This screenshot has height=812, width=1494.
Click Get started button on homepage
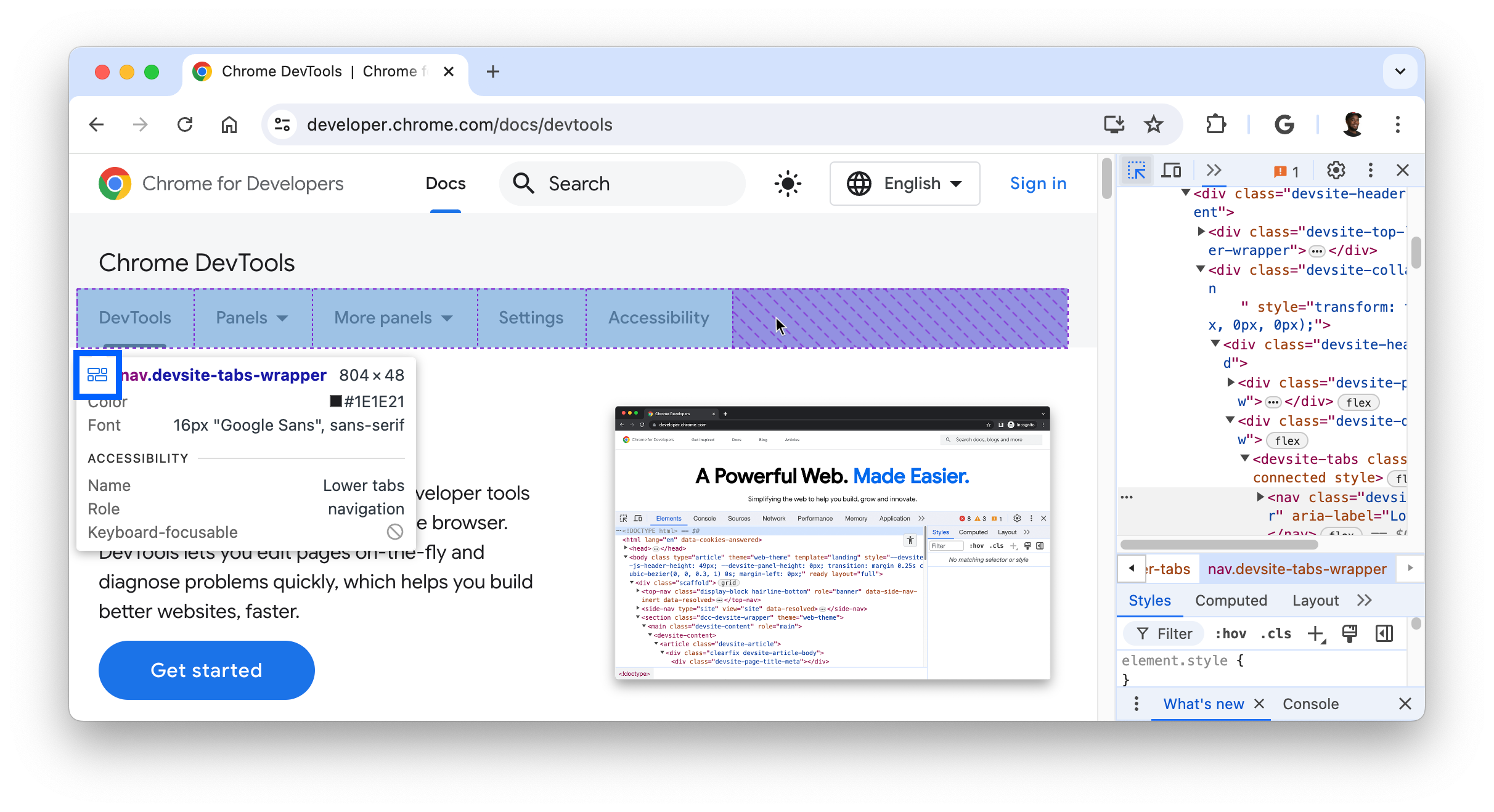[207, 670]
